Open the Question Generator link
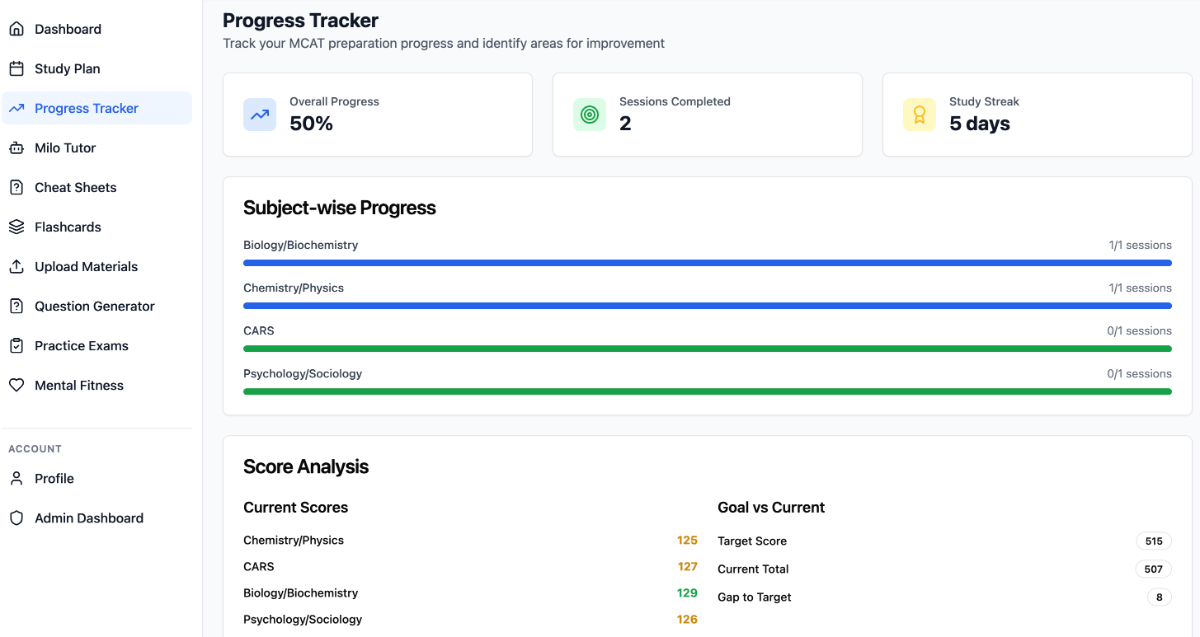Screen dimensions: 1200x637 tap(94, 306)
